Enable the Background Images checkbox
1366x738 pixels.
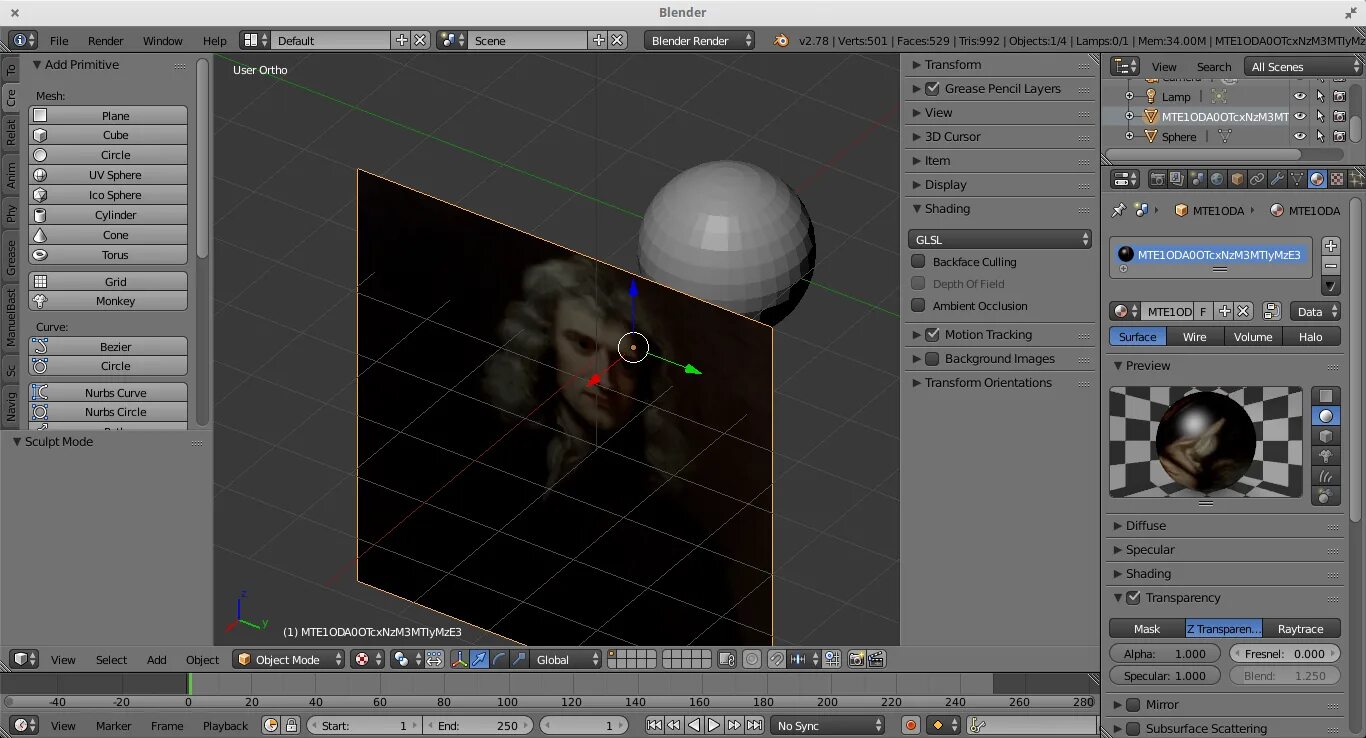[933, 358]
